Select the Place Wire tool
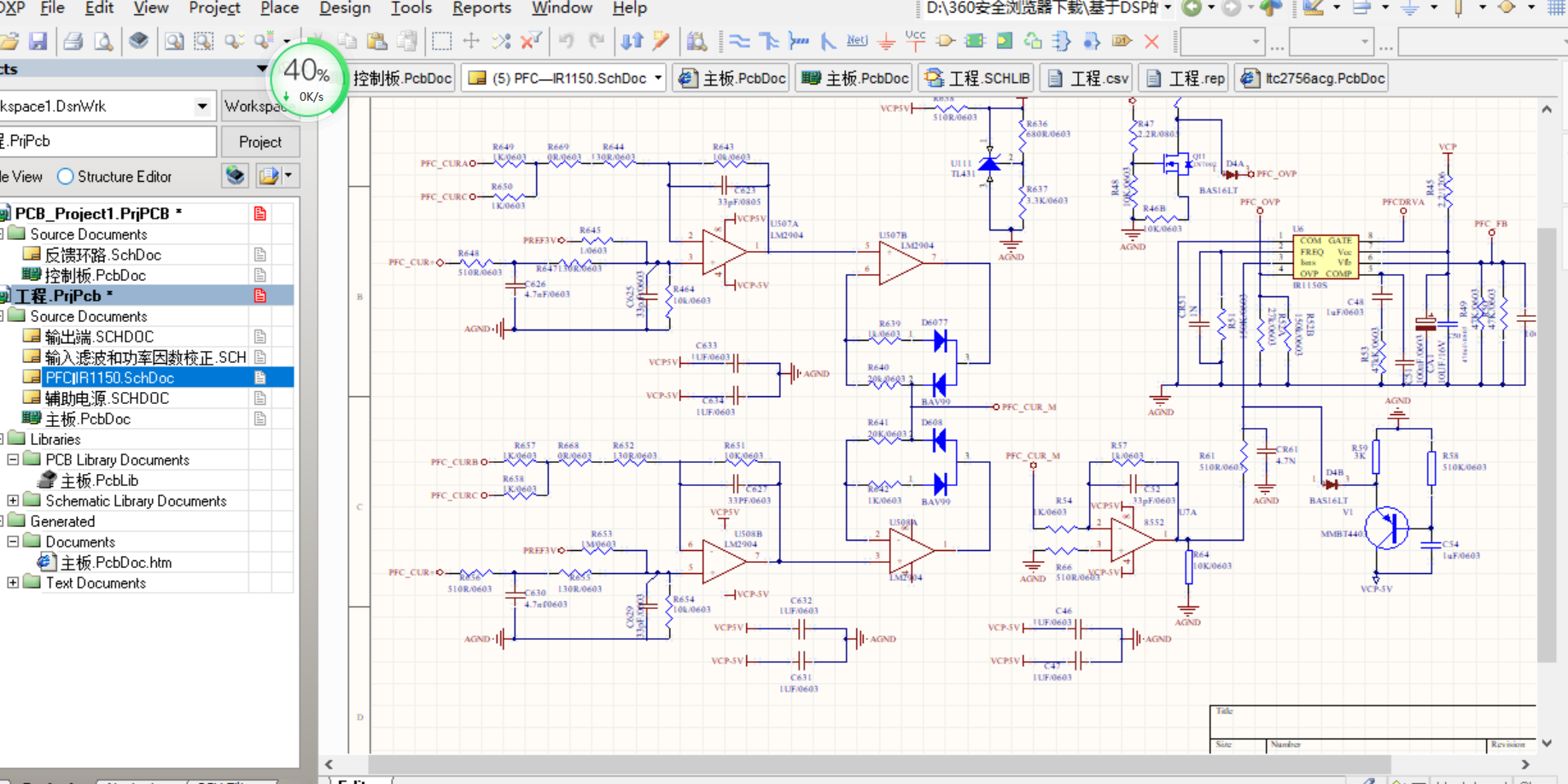 click(x=739, y=41)
